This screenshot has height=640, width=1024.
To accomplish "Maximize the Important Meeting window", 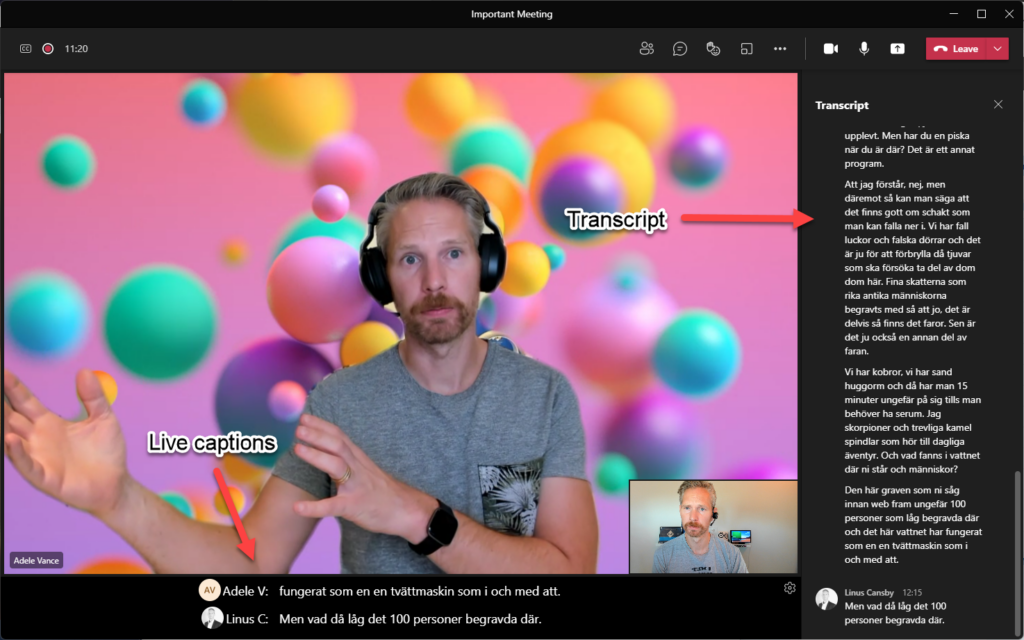I will [x=982, y=14].
